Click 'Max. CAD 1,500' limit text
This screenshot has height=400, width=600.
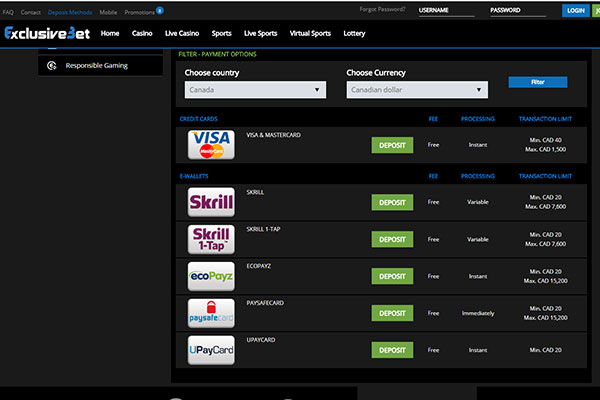pyautogui.click(x=545, y=149)
